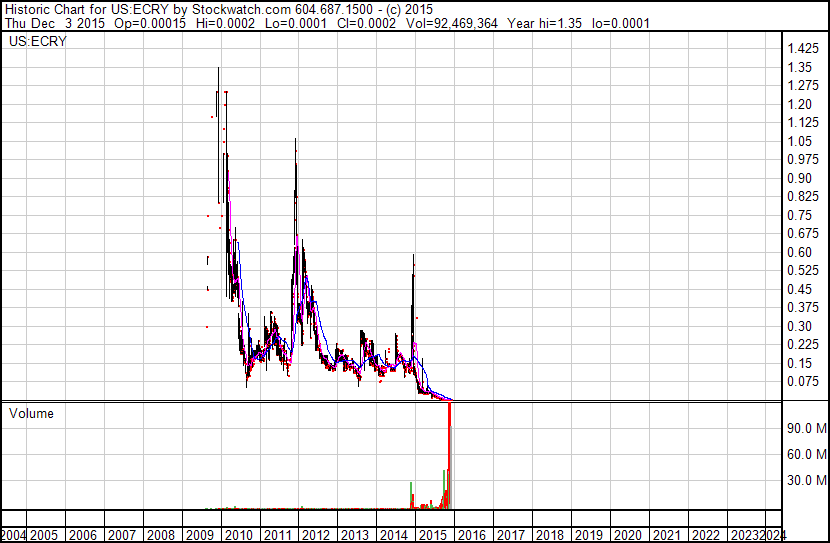The image size is (830, 543).
Task: Select the 2010 year label
Action: pyautogui.click(x=238, y=535)
